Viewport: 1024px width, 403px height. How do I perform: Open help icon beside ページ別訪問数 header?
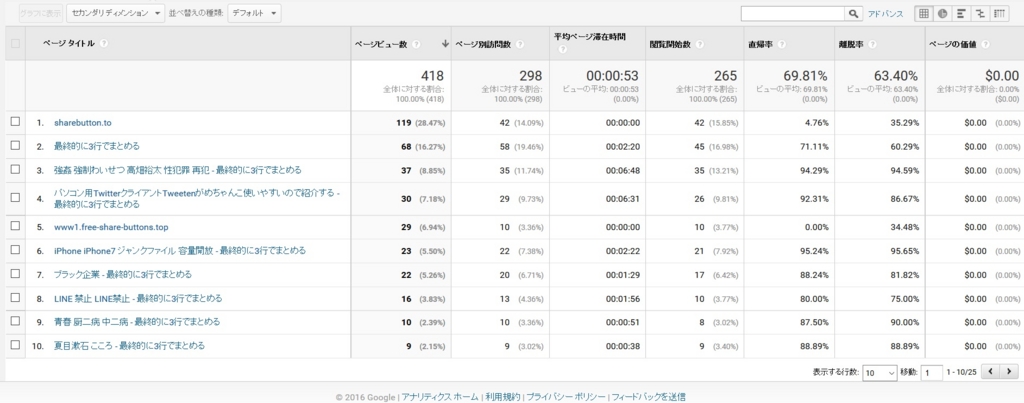520,44
